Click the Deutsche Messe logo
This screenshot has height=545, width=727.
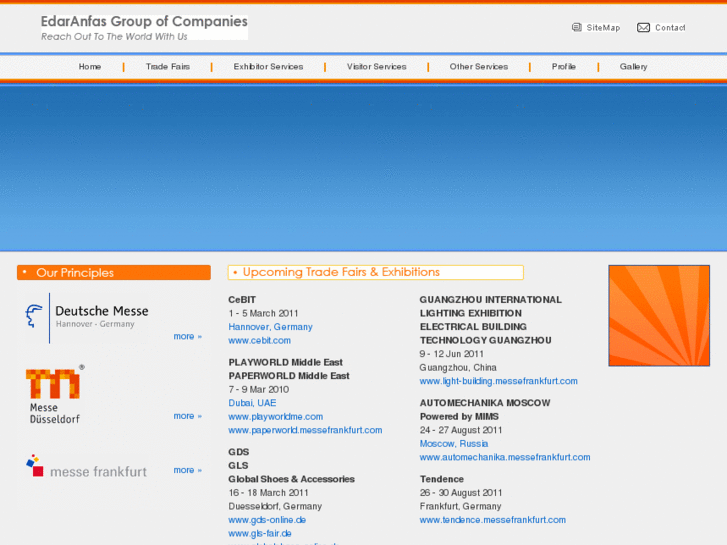pyautogui.click(x=87, y=317)
